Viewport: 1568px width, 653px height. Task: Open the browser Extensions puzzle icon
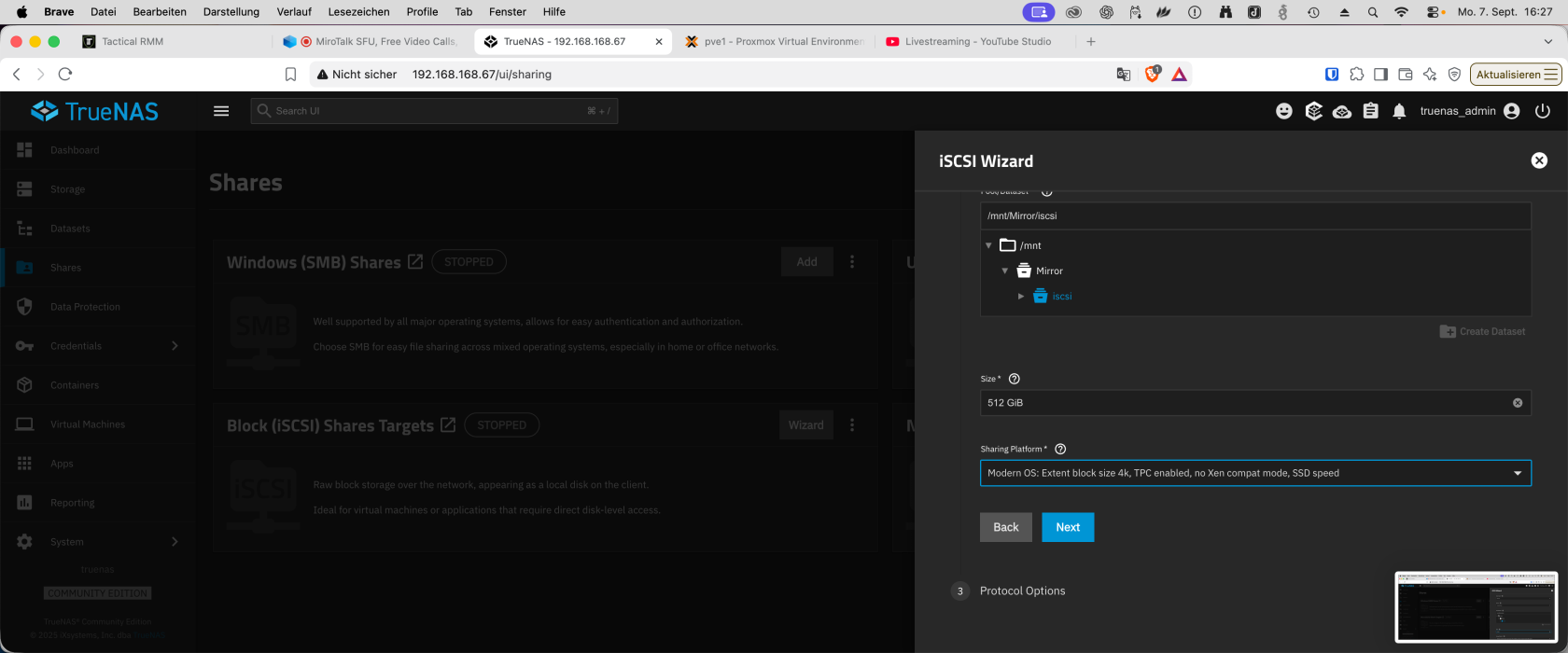coord(1357,74)
